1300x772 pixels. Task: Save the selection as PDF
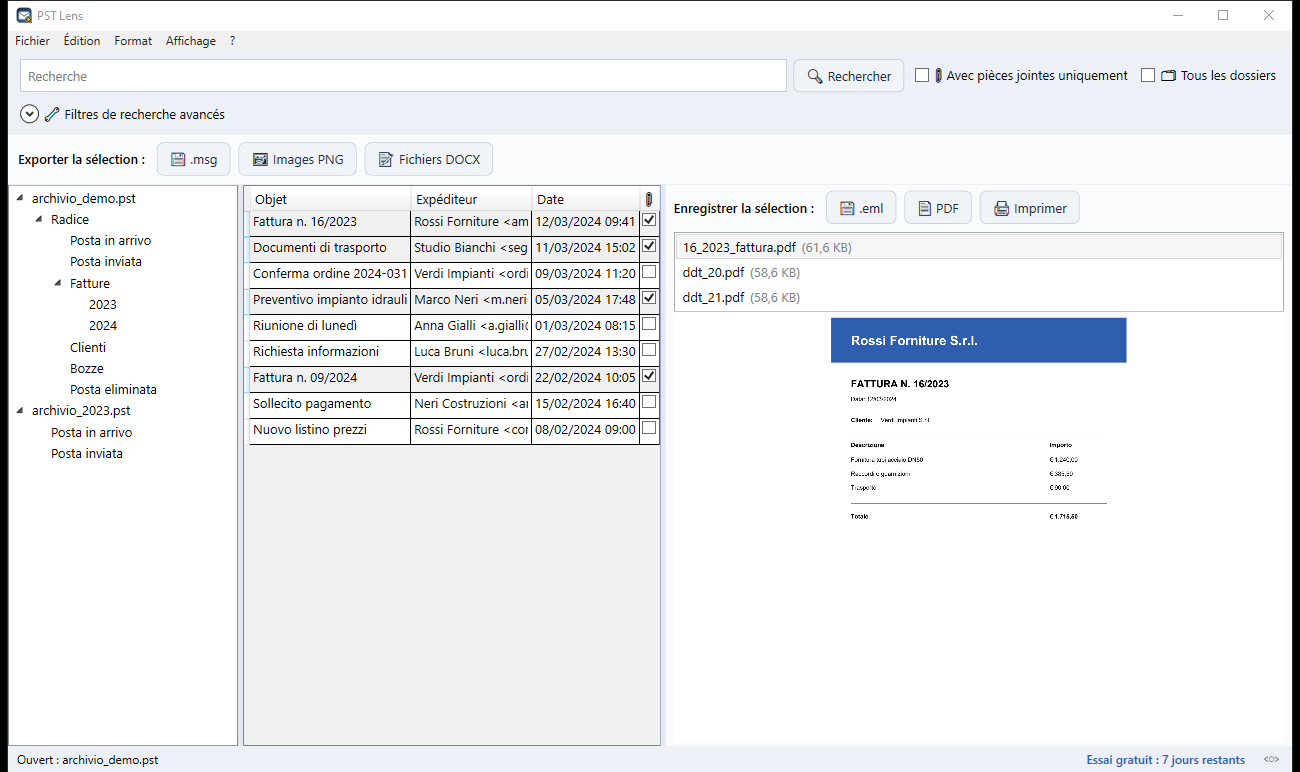pyautogui.click(x=938, y=208)
